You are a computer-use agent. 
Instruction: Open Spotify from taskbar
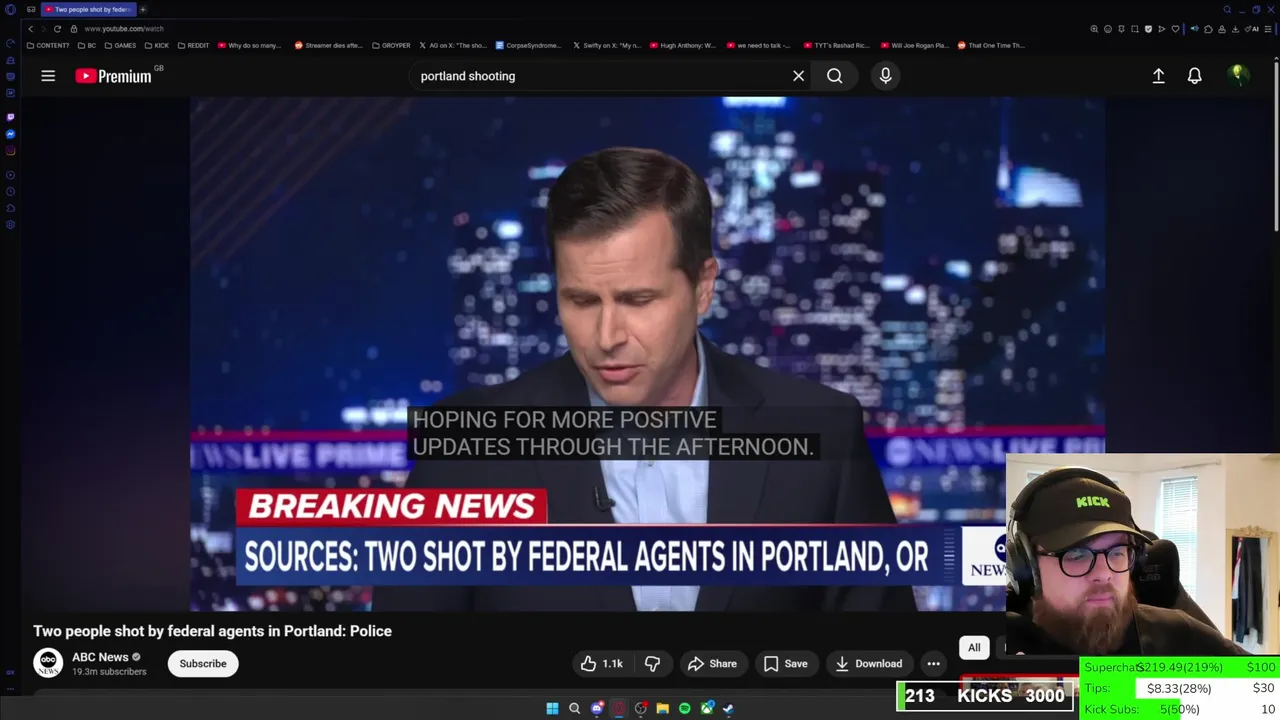pyautogui.click(x=684, y=708)
